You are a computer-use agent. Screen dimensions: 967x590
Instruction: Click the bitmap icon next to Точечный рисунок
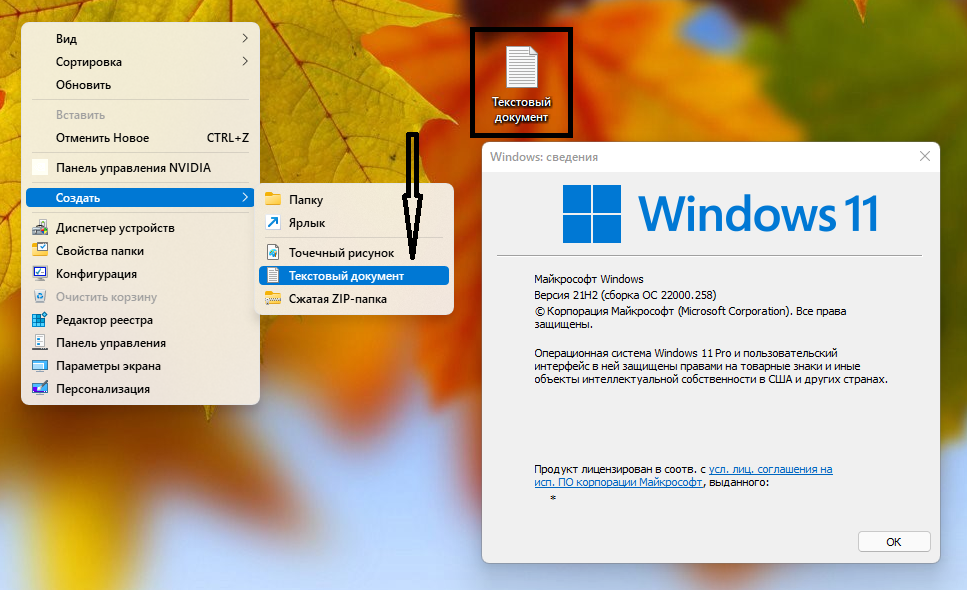coord(273,252)
